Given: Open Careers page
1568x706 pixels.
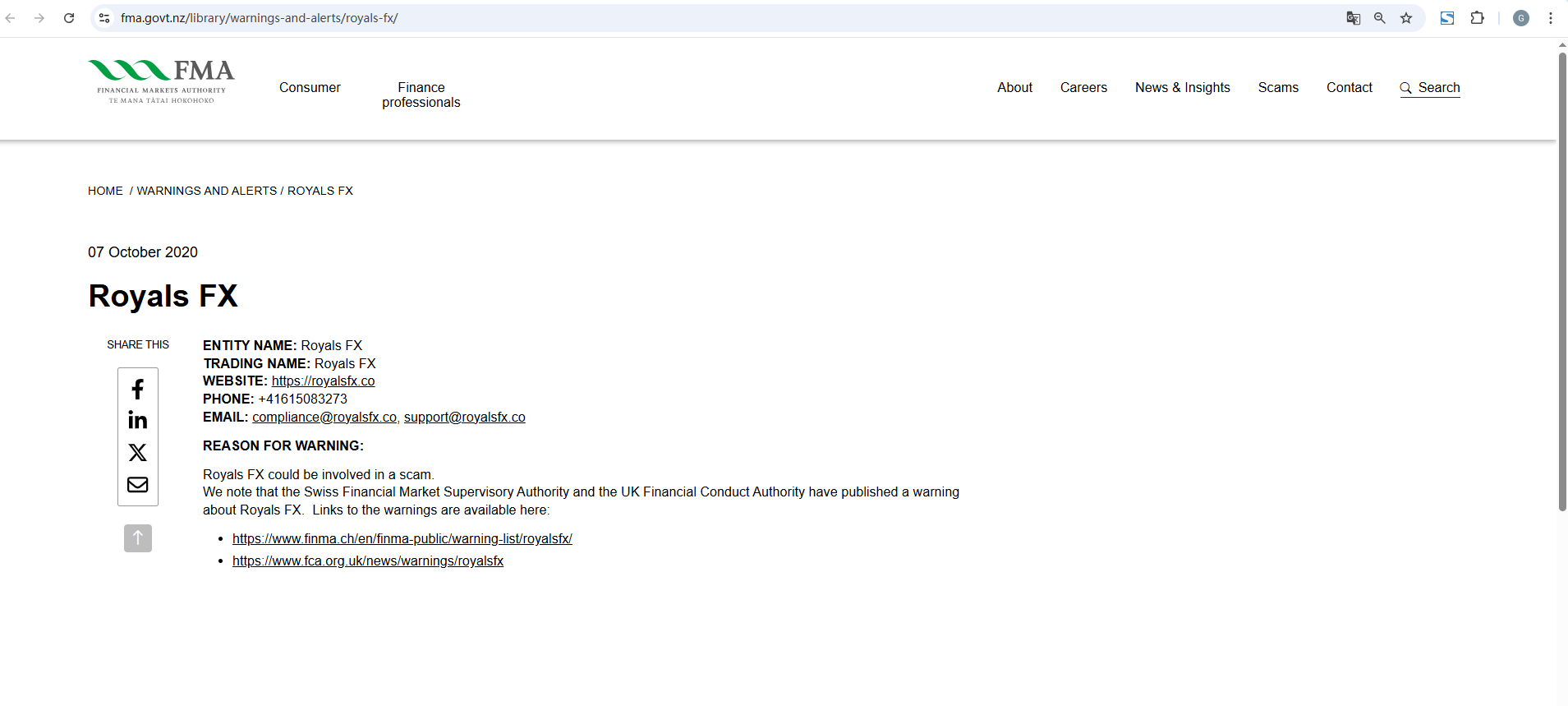Looking at the screenshot, I should pos(1083,87).
